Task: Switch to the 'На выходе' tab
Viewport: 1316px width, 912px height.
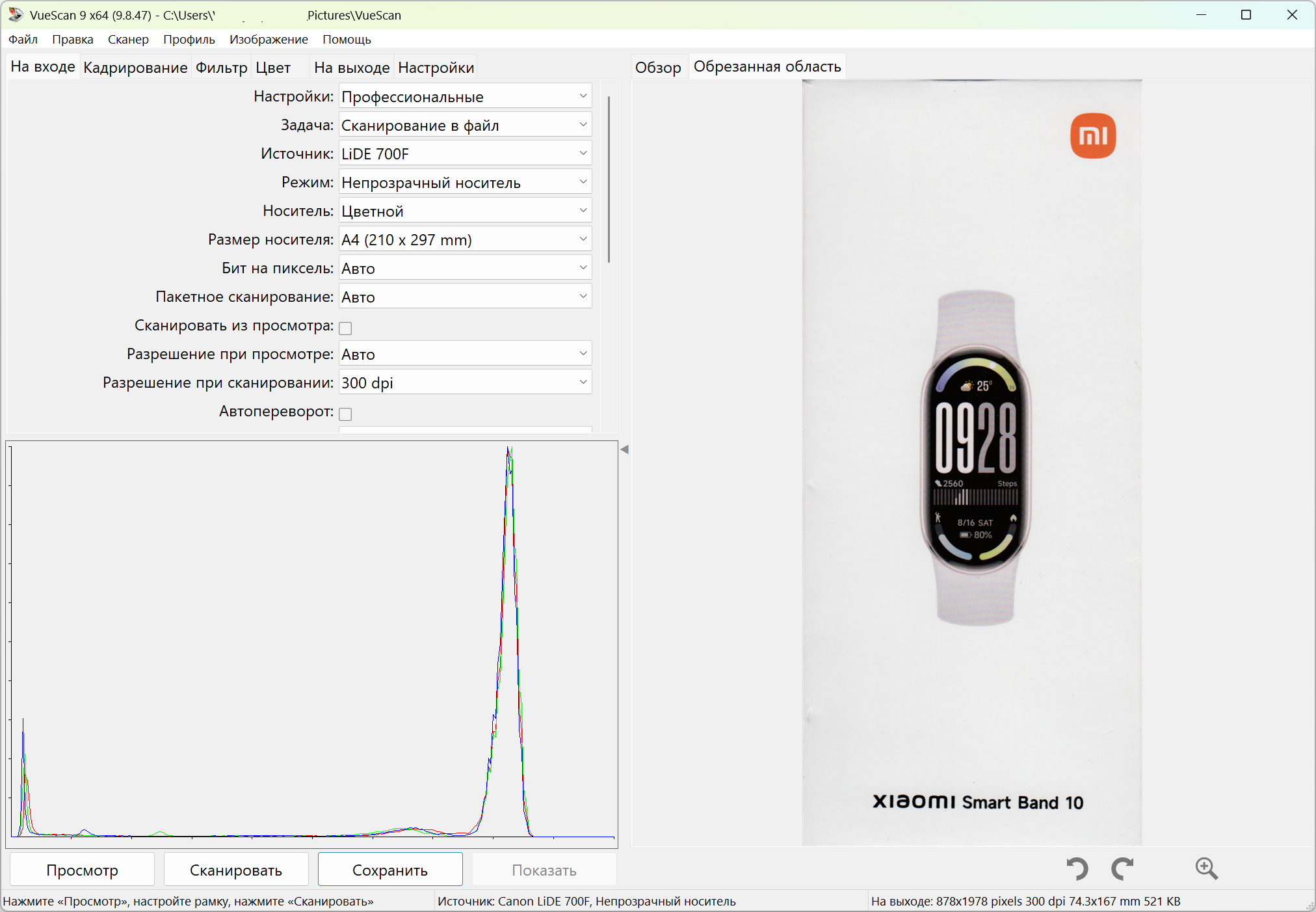Action: pos(352,68)
